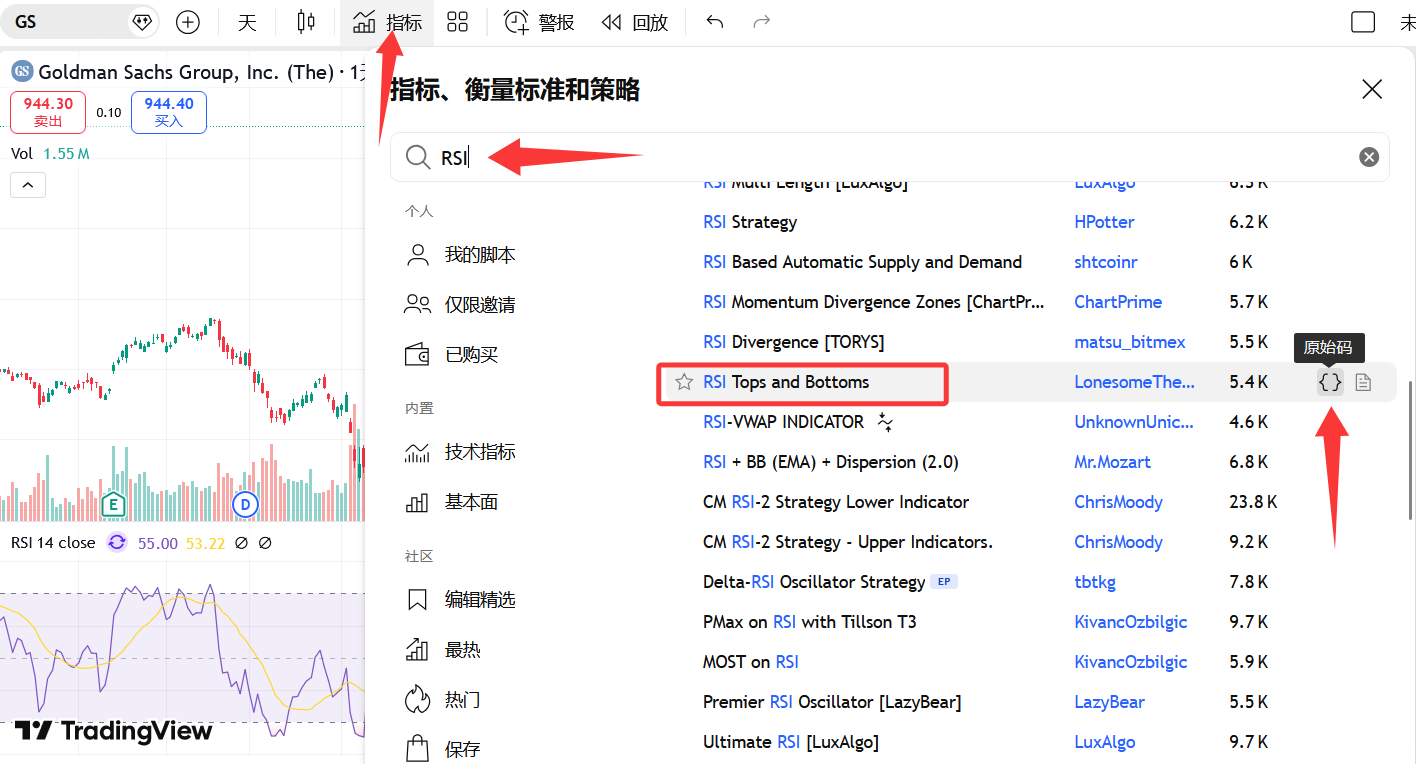Open author UnknownUnic... profile link
The height and width of the screenshot is (764, 1416).
point(1134,422)
